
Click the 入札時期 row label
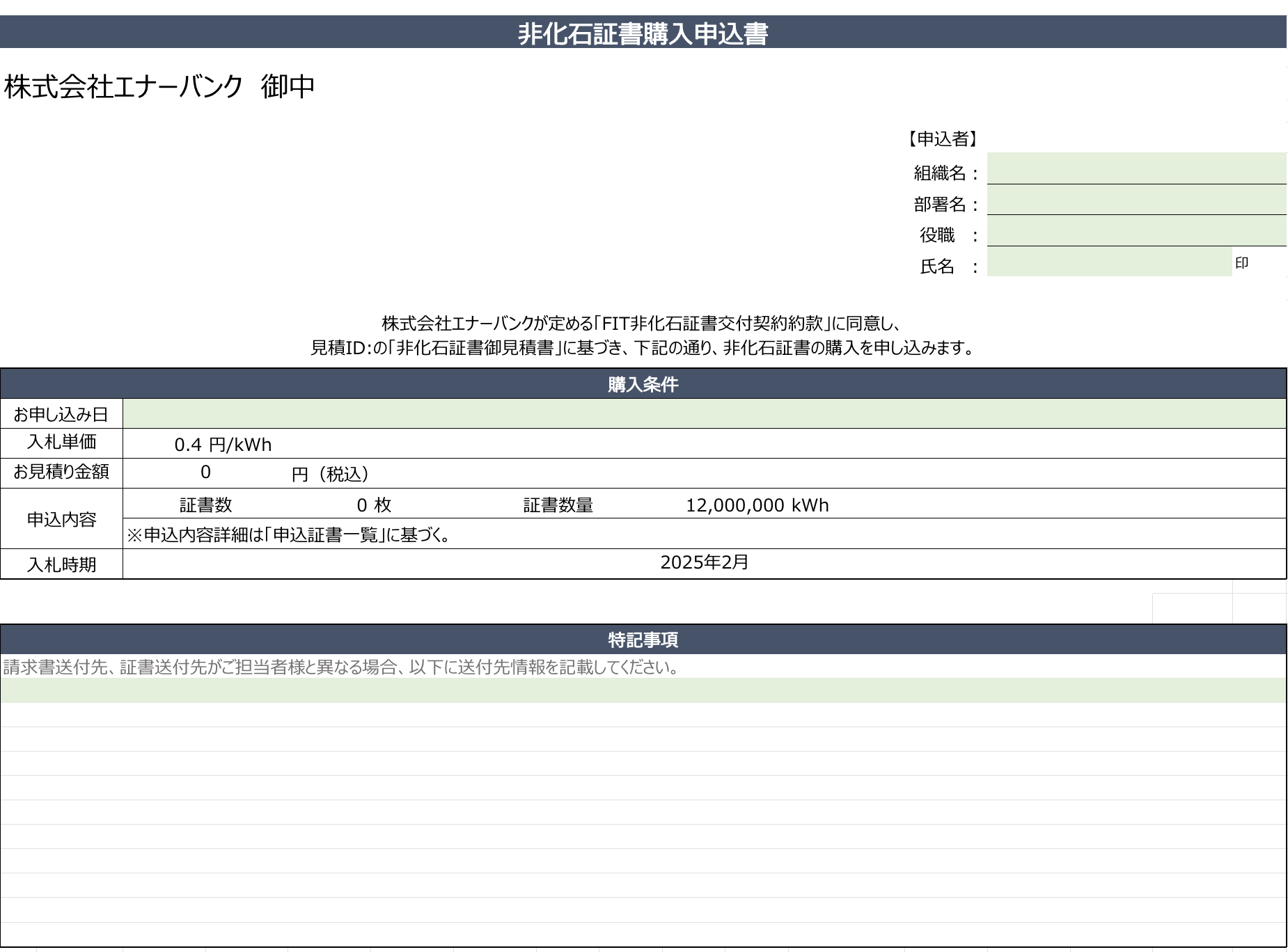[61, 564]
